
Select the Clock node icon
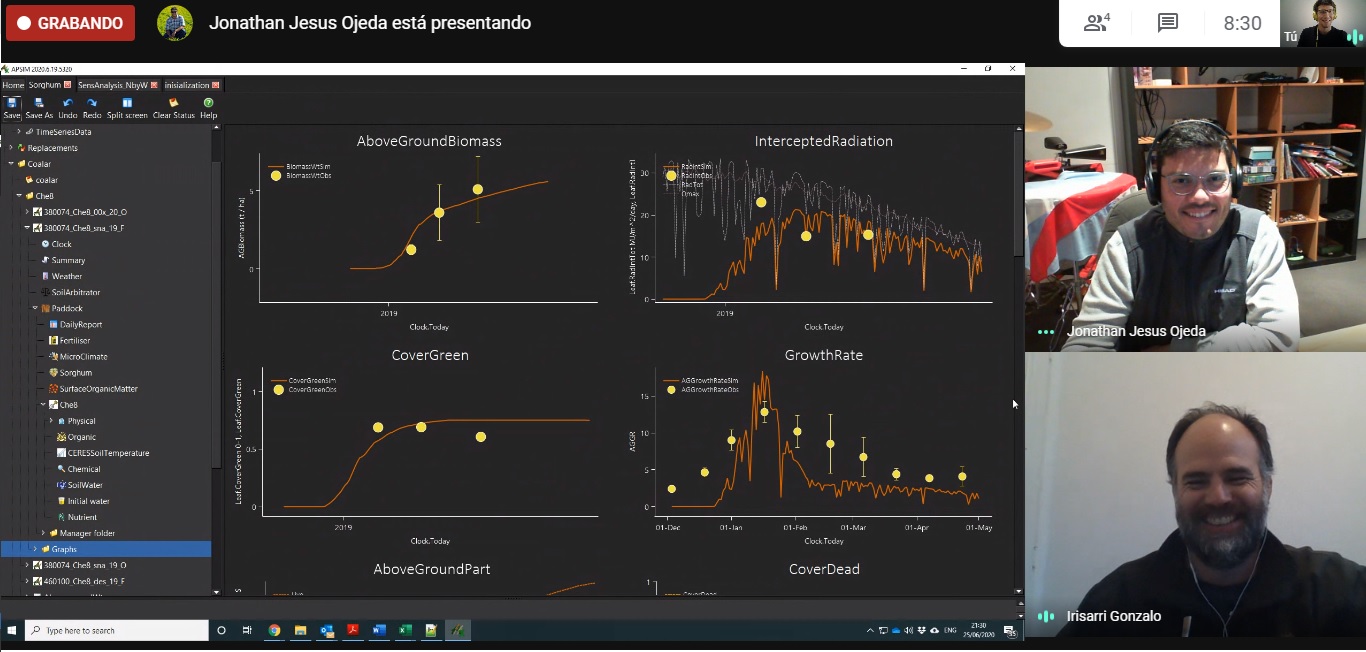point(45,244)
